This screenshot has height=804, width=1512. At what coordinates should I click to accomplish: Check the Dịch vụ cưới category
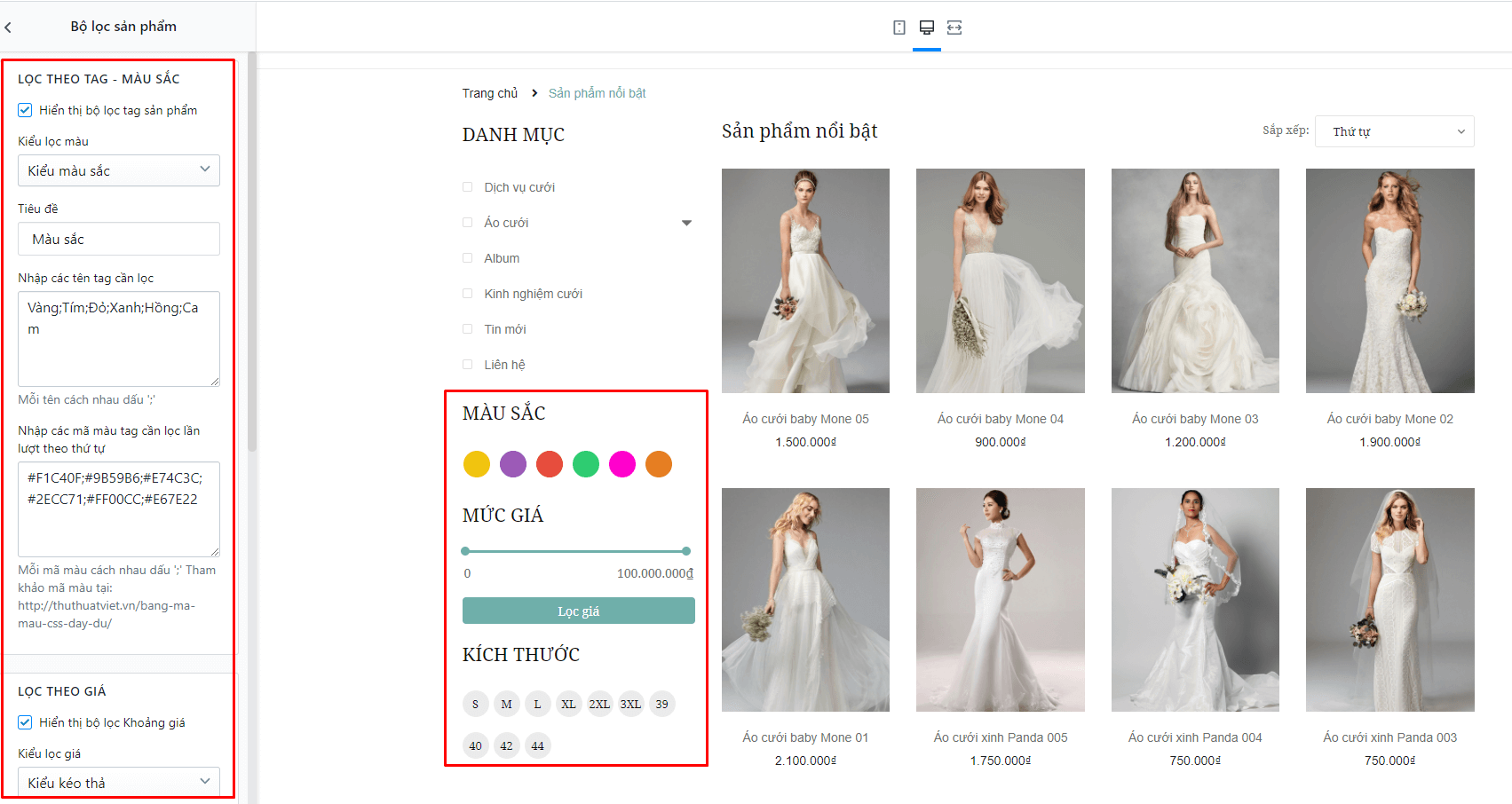(x=467, y=187)
